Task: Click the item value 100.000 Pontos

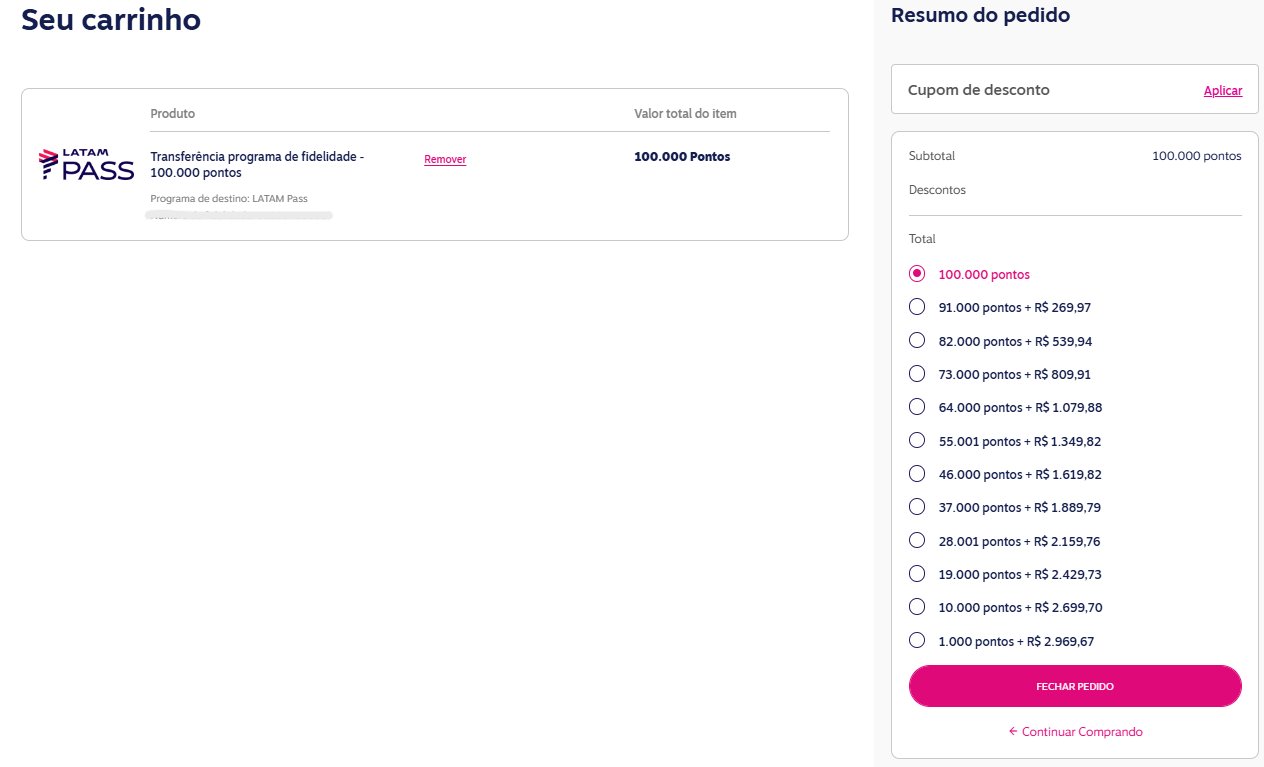Action: [x=682, y=157]
